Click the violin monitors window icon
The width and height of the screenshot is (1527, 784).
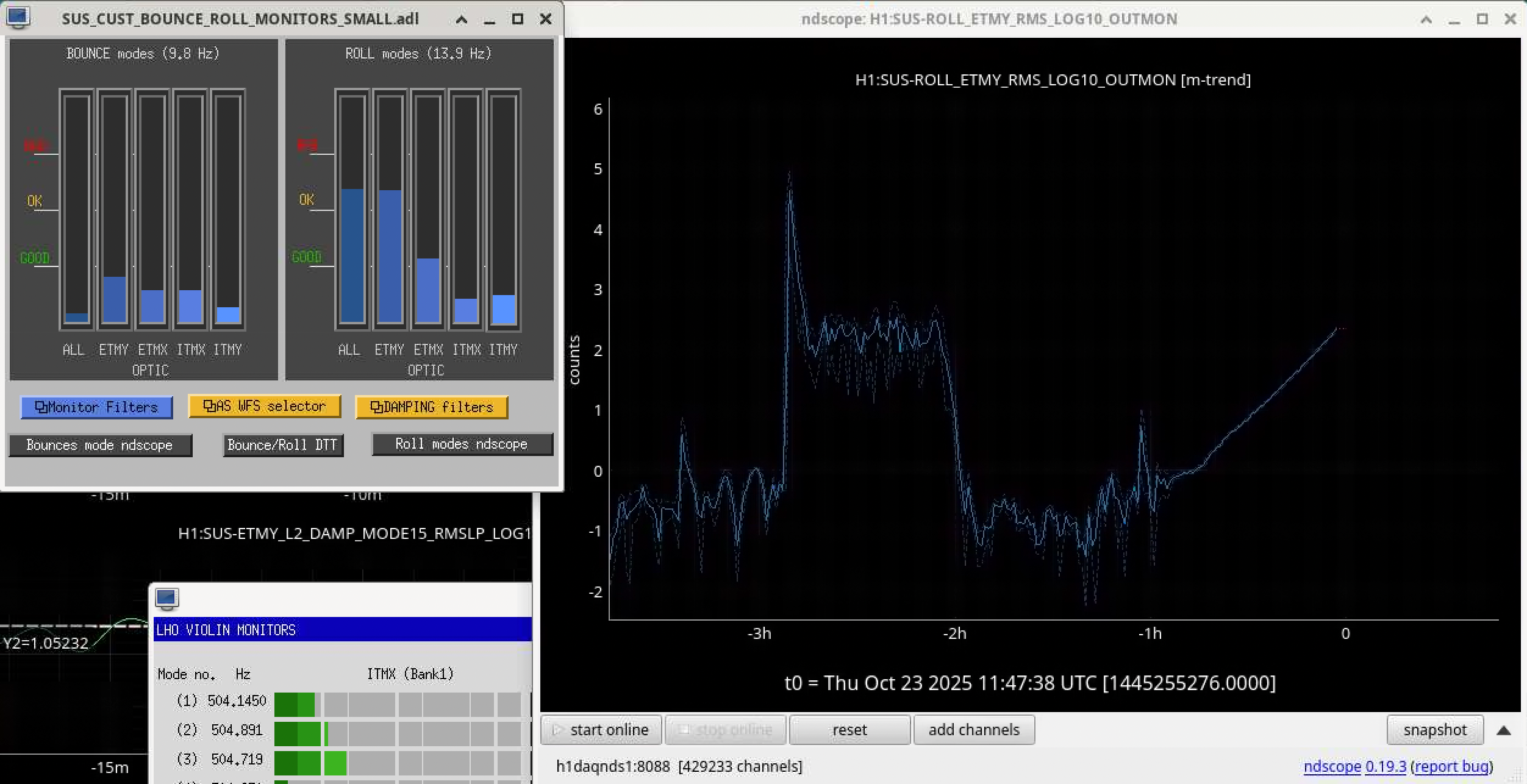tap(166, 598)
